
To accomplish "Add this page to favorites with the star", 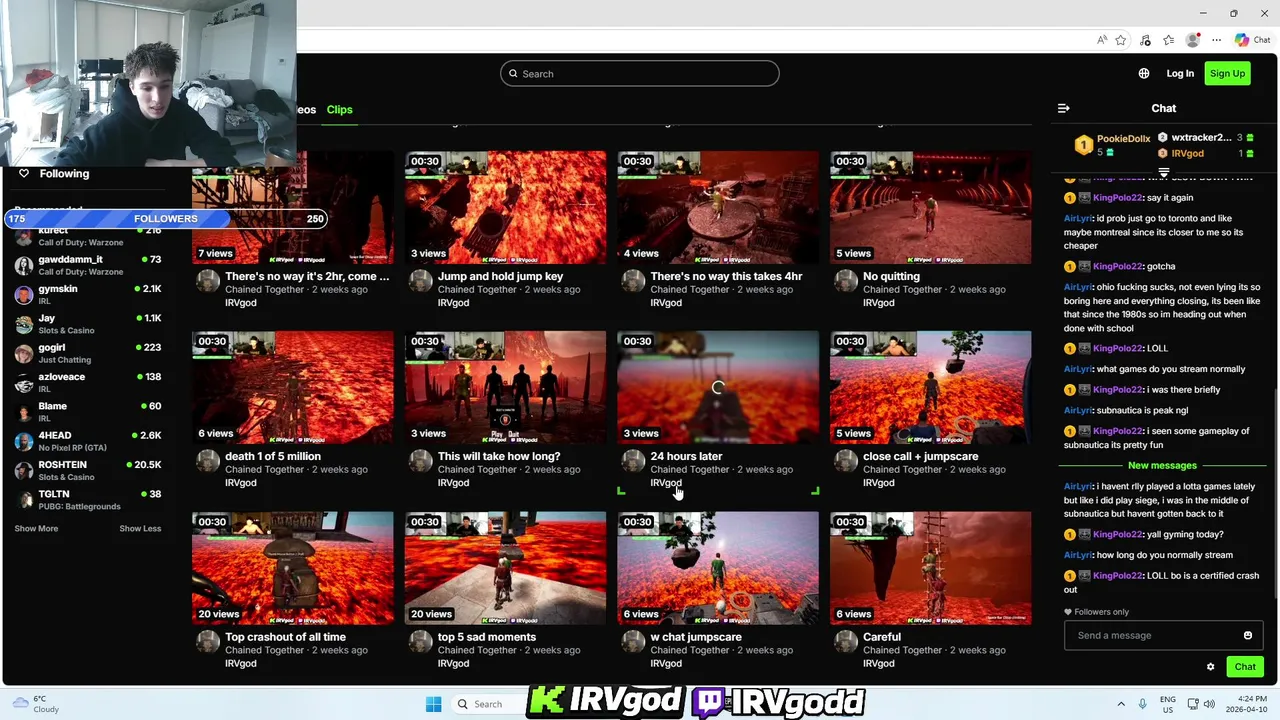I will pos(1121,40).
